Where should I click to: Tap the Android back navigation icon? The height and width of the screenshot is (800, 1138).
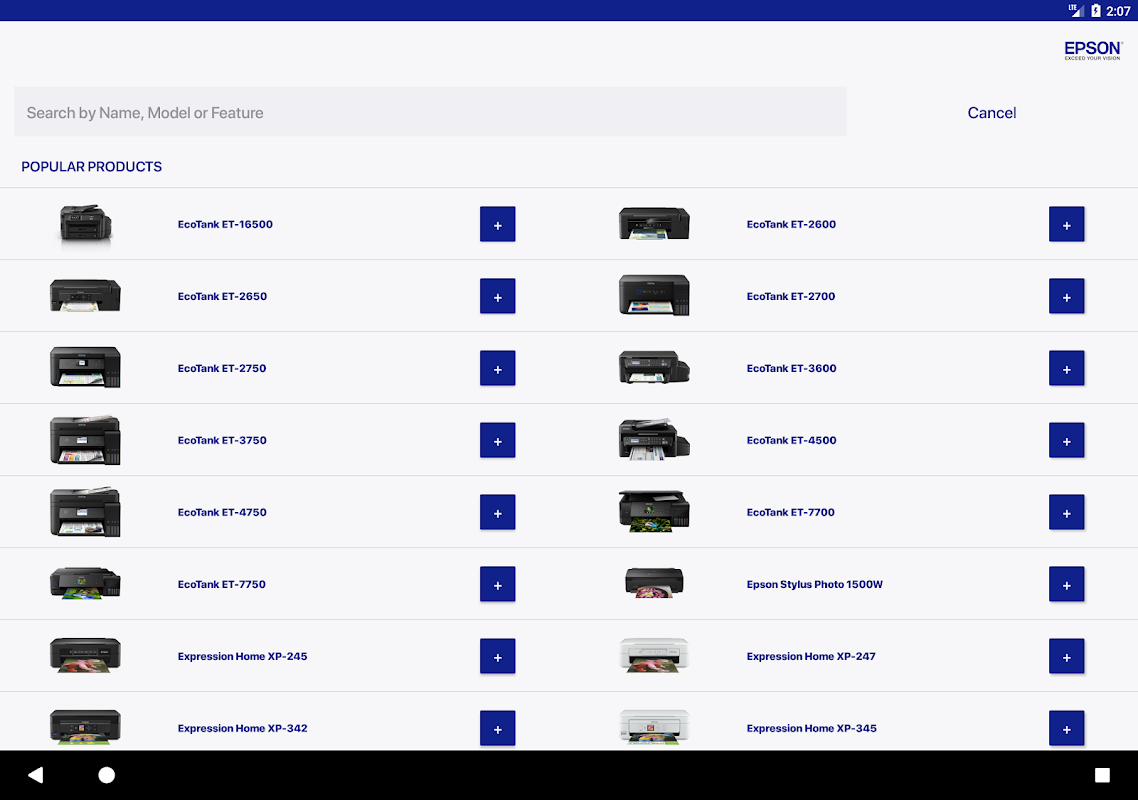pyautogui.click(x=36, y=775)
